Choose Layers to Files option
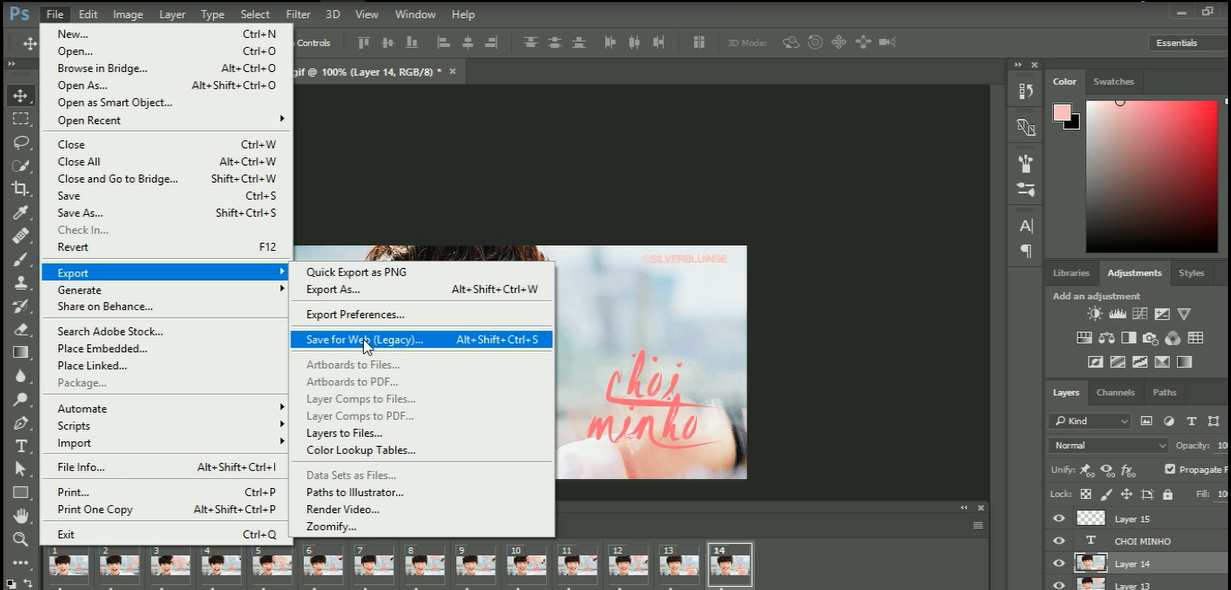Image resolution: width=1231 pixels, height=590 pixels. pyautogui.click(x=421, y=433)
